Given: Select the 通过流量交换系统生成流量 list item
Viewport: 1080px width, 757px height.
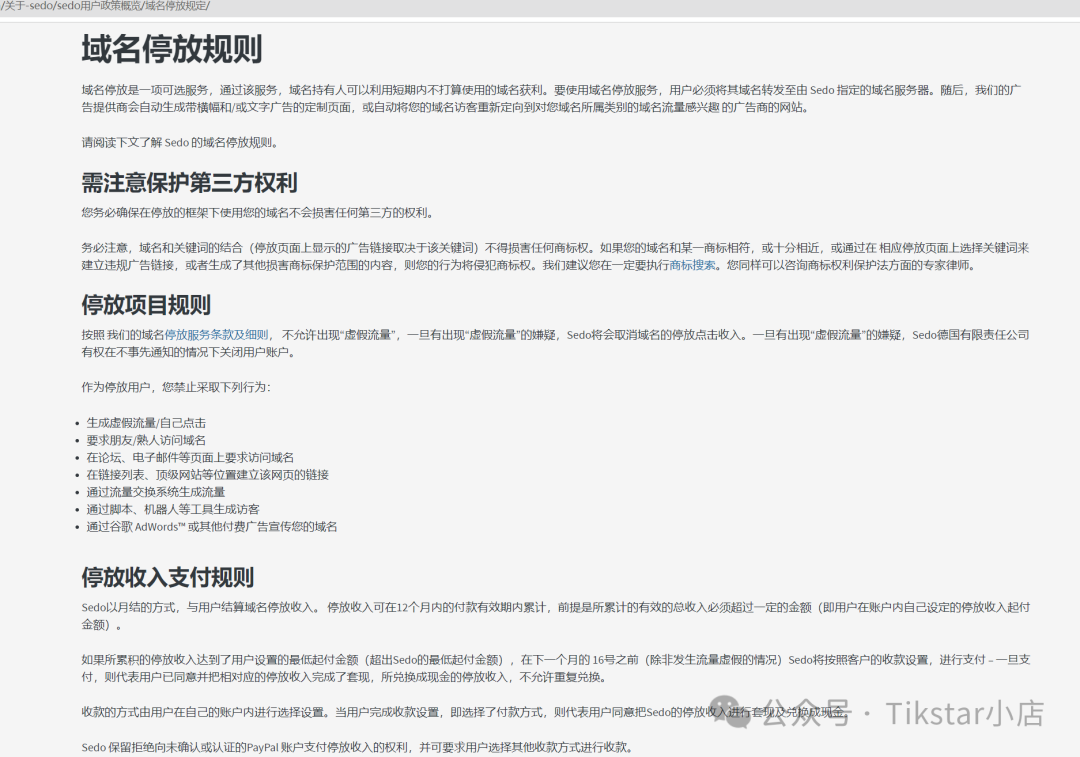Looking at the screenshot, I should (x=157, y=492).
